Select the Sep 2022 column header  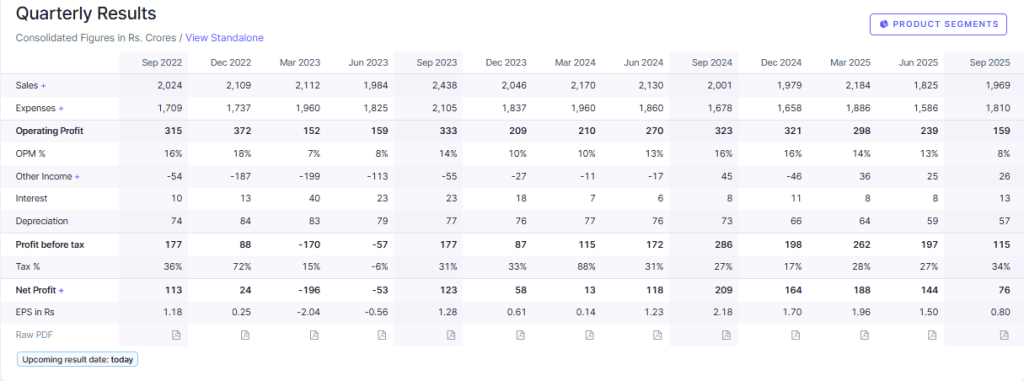click(162, 63)
